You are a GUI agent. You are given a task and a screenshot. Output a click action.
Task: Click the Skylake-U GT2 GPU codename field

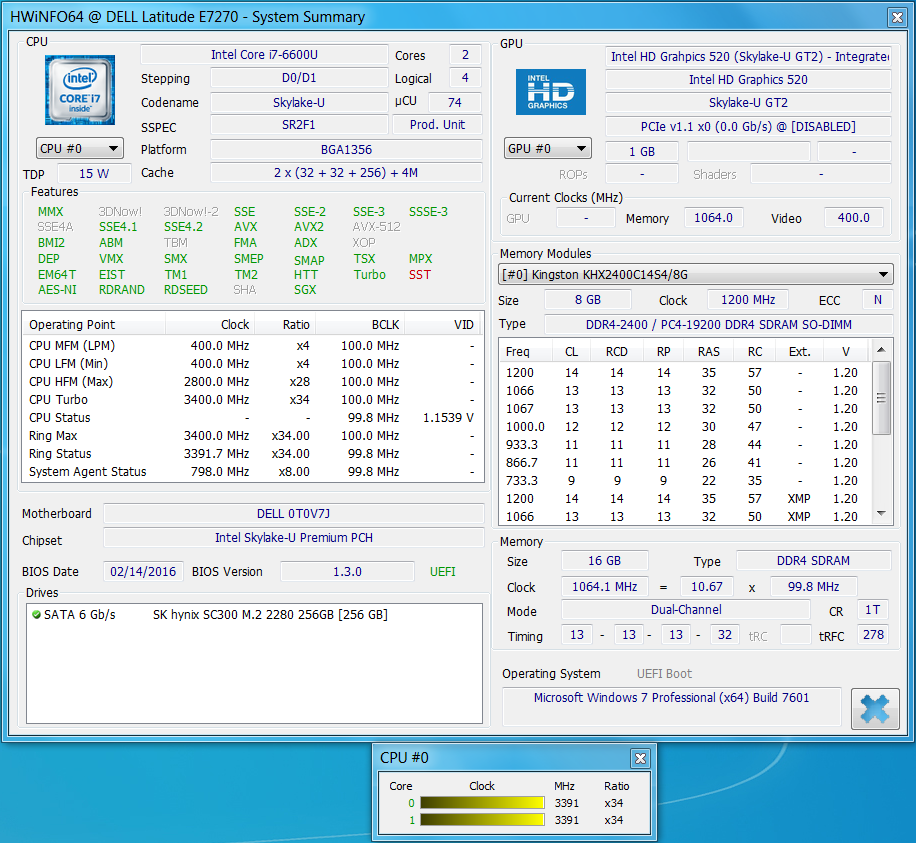pos(748,103)
